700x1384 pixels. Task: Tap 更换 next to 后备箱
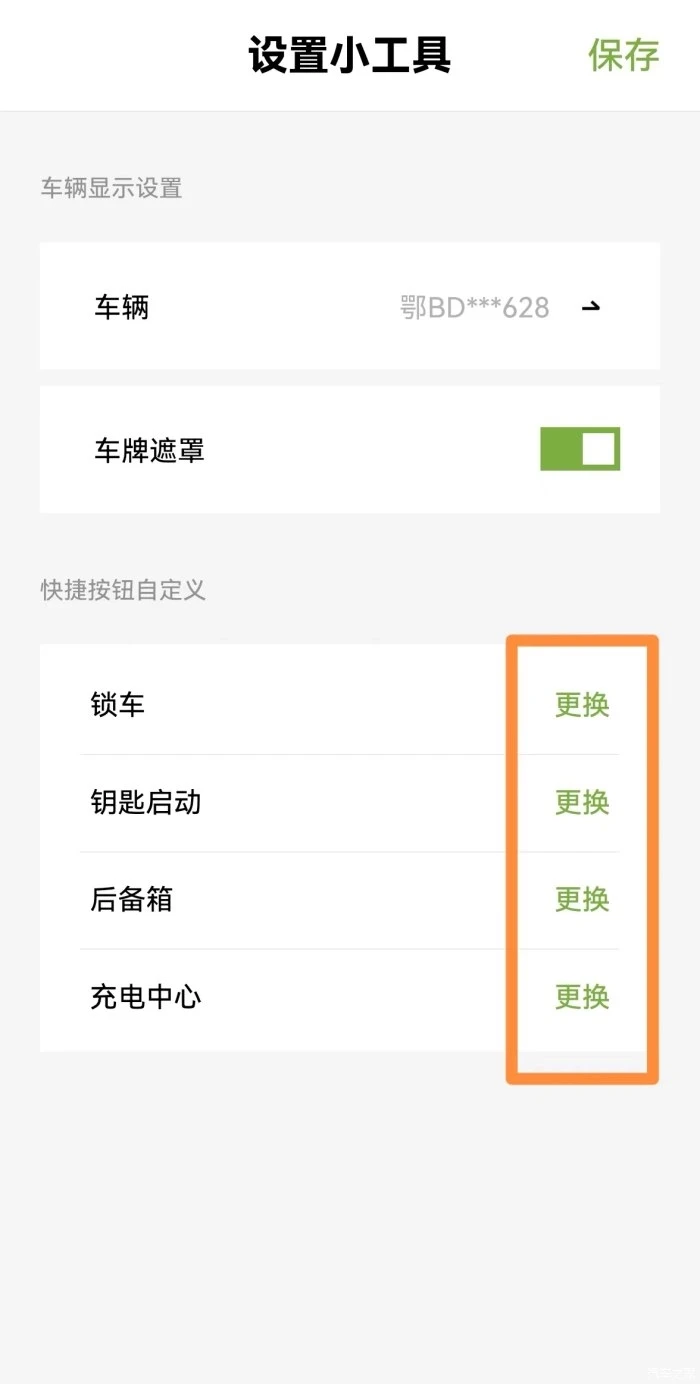tap(582, 899)
